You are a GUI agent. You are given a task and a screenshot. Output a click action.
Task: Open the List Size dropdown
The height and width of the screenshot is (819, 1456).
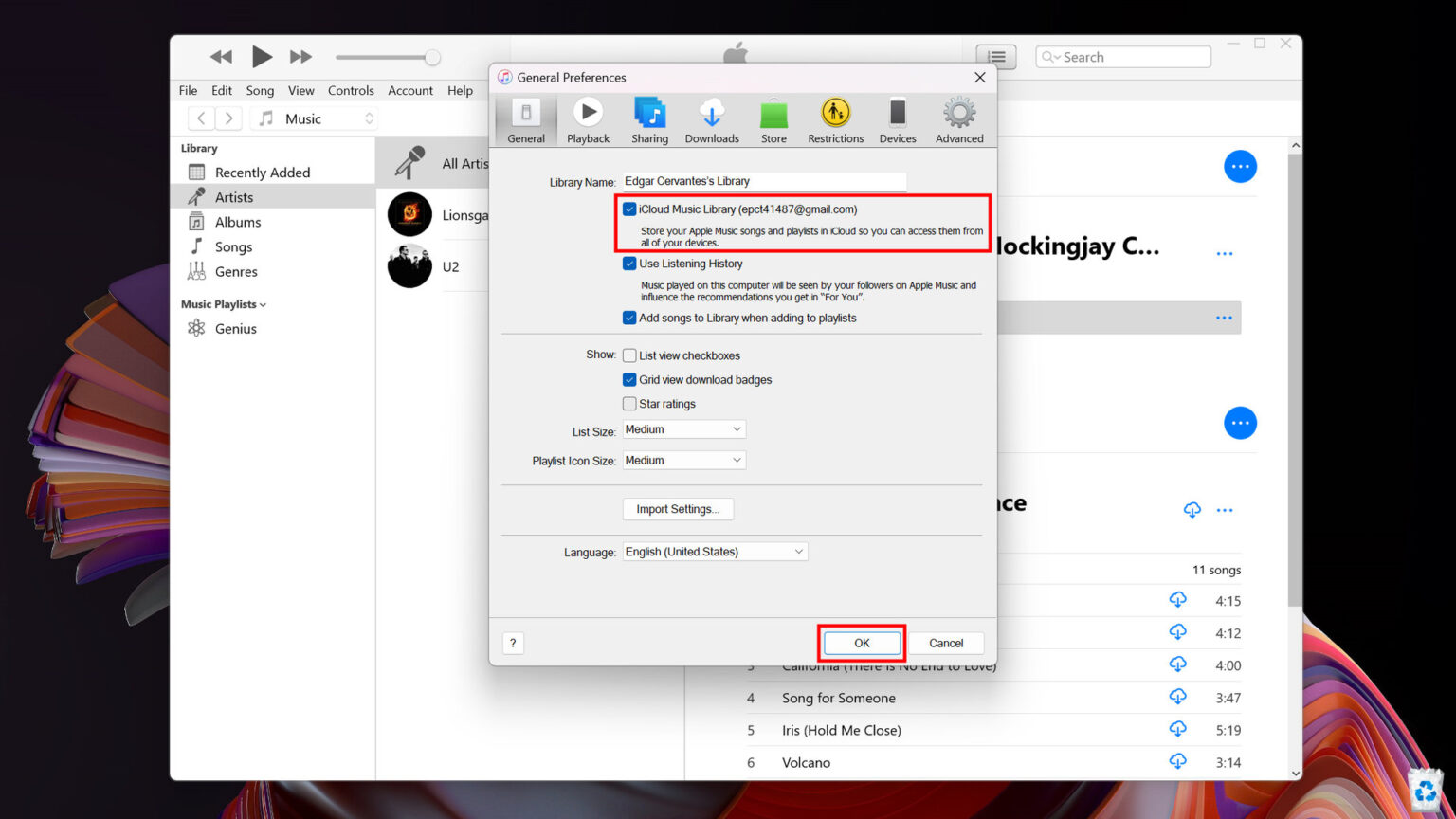click(682, 428)
